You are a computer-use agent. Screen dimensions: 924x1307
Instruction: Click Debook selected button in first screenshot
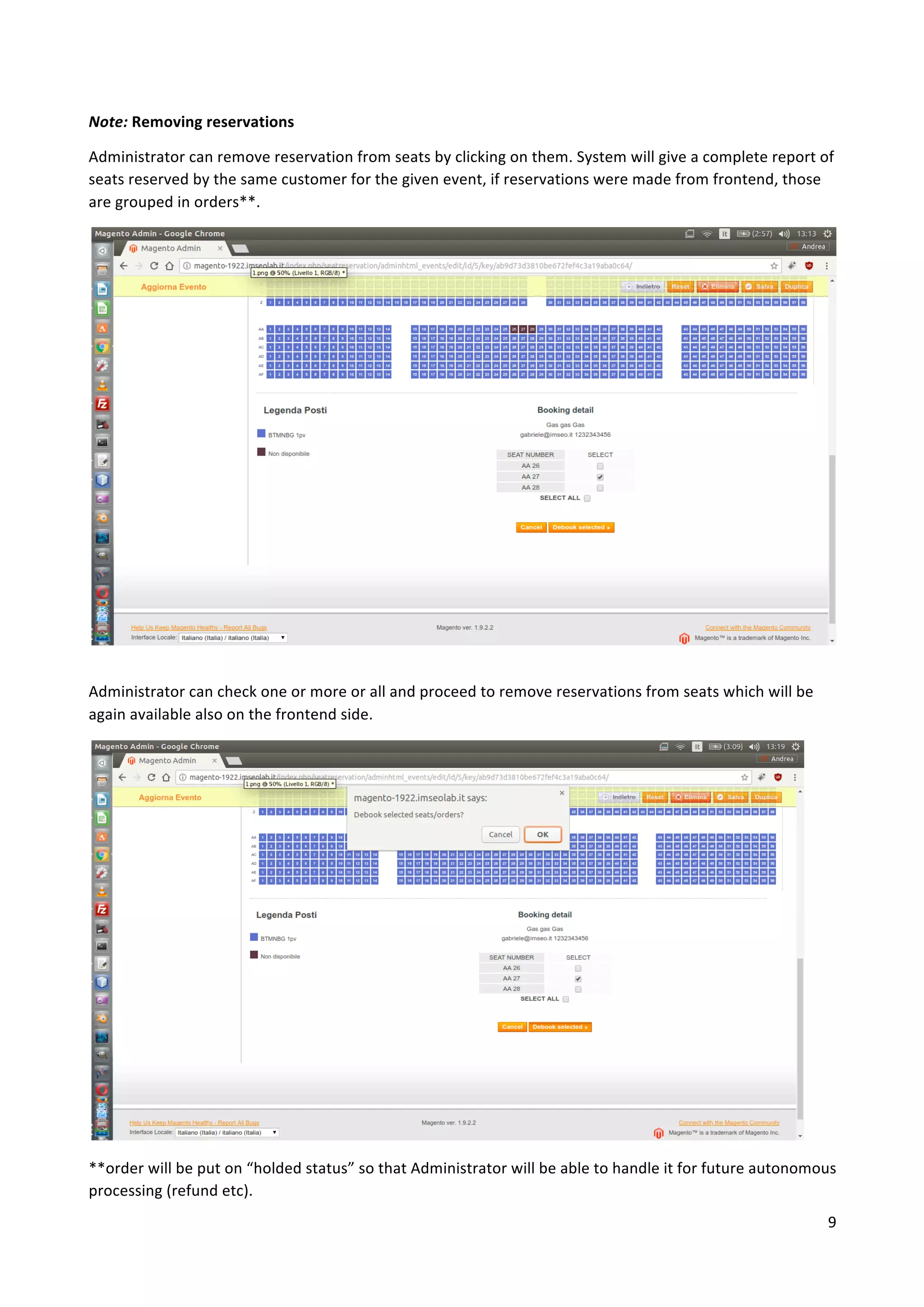[x=581, y=528]
